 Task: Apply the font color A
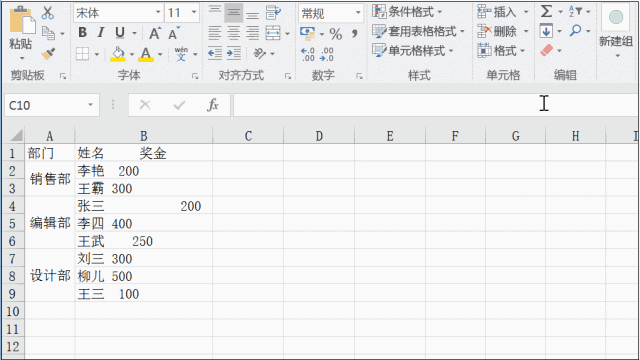click(146, 53)
